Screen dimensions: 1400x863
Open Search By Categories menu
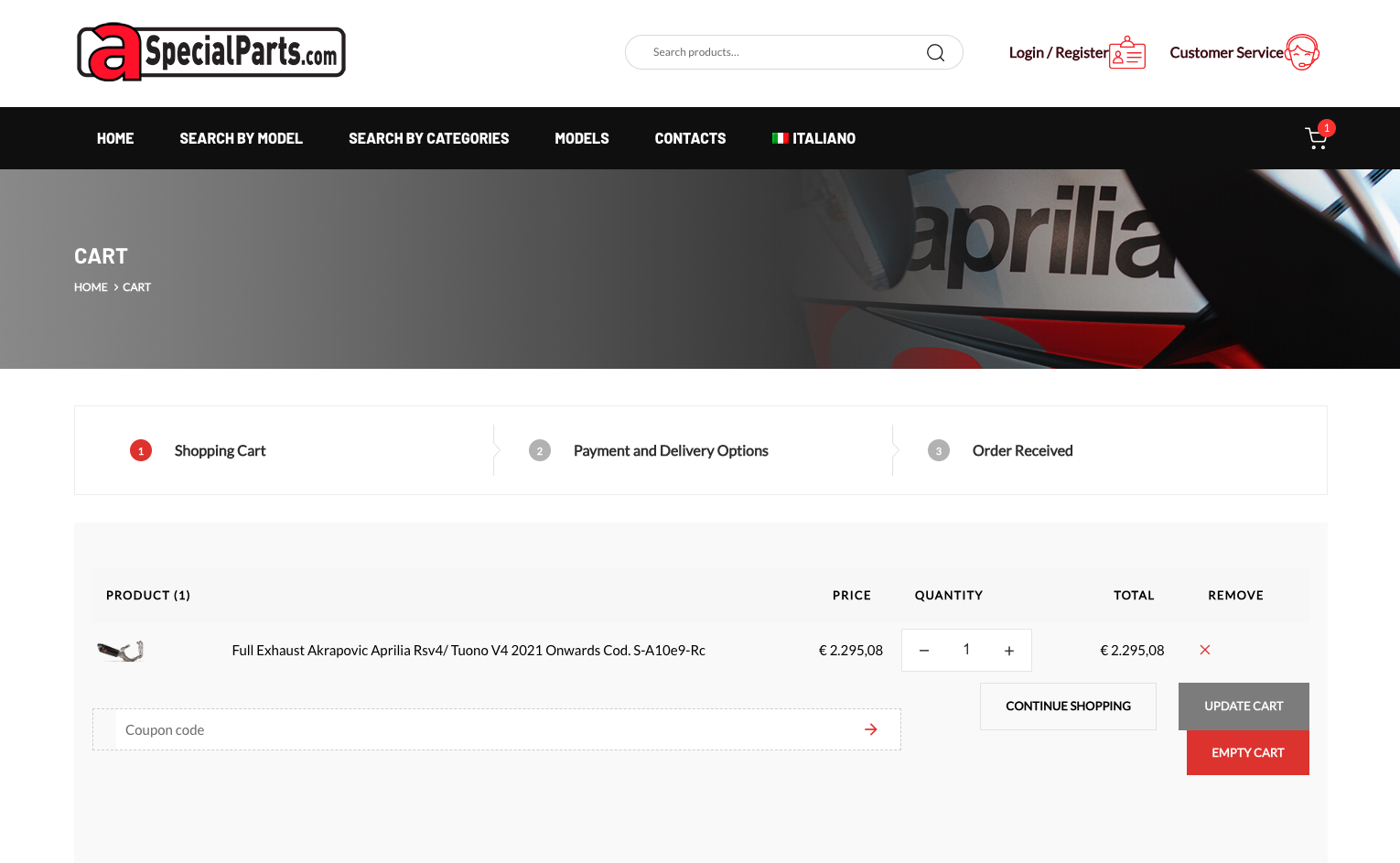428,138
